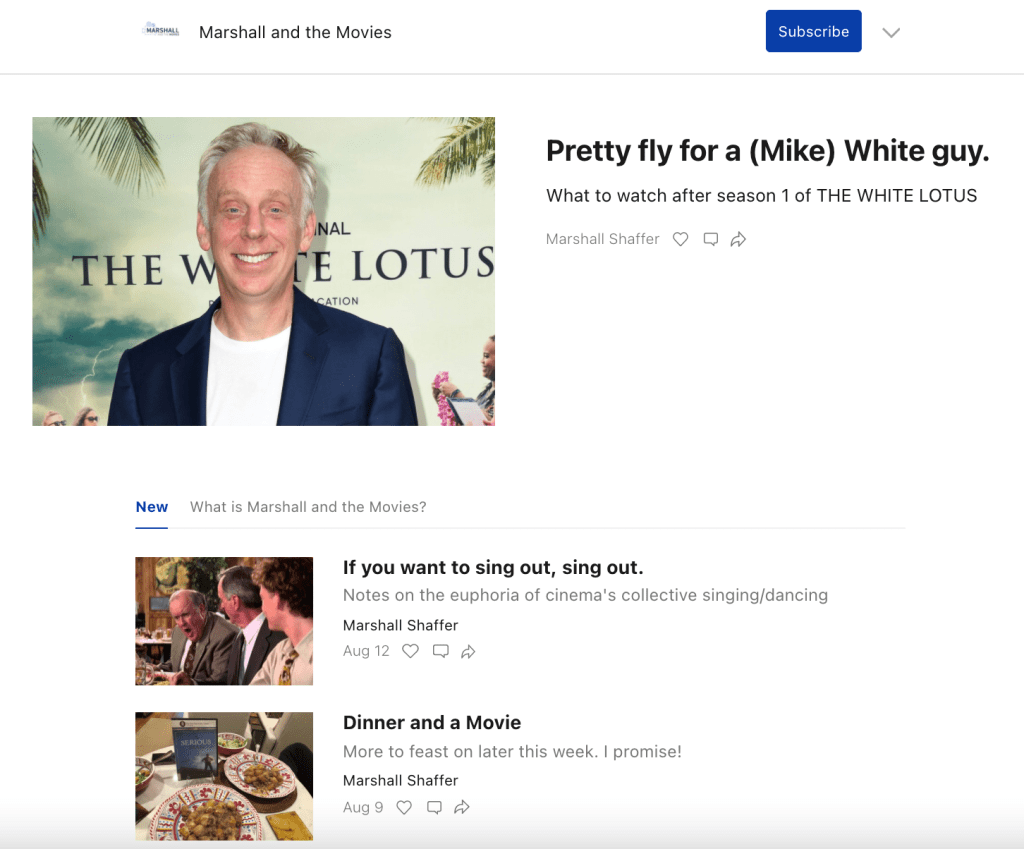
Task: Like the 'sing out' post from Aug 12
Action: (410, 651)
